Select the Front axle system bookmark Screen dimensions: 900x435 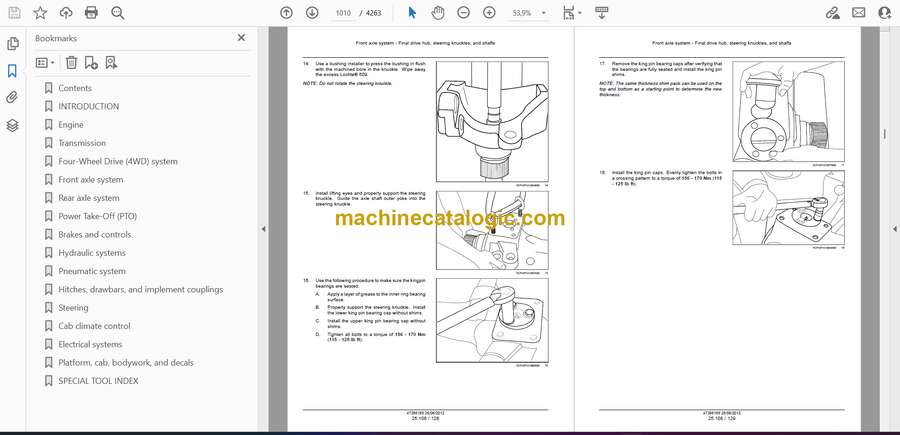(91, 180)
